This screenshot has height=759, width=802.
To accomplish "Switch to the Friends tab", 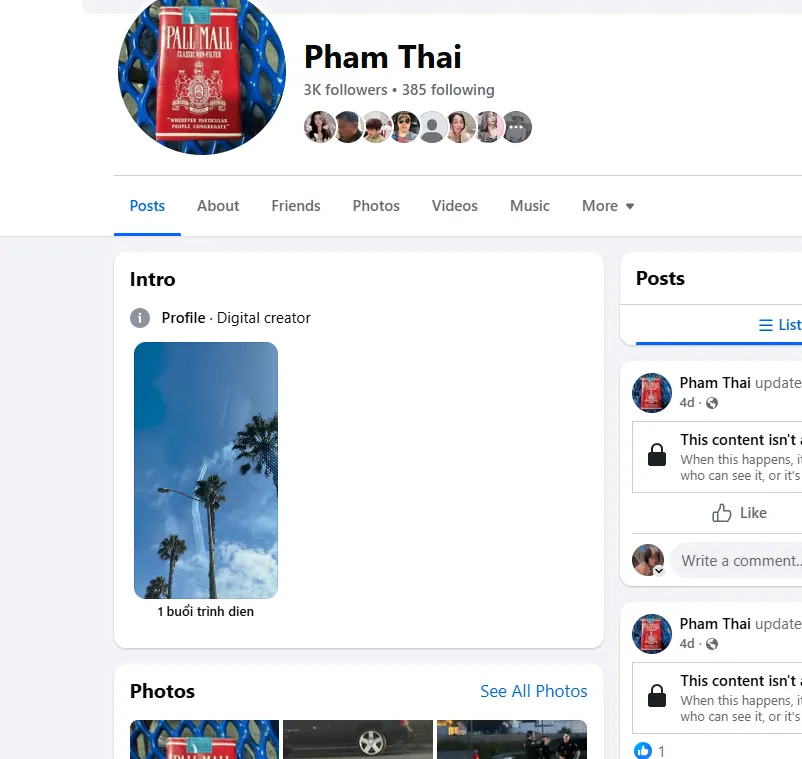I will tap(296, 206).
